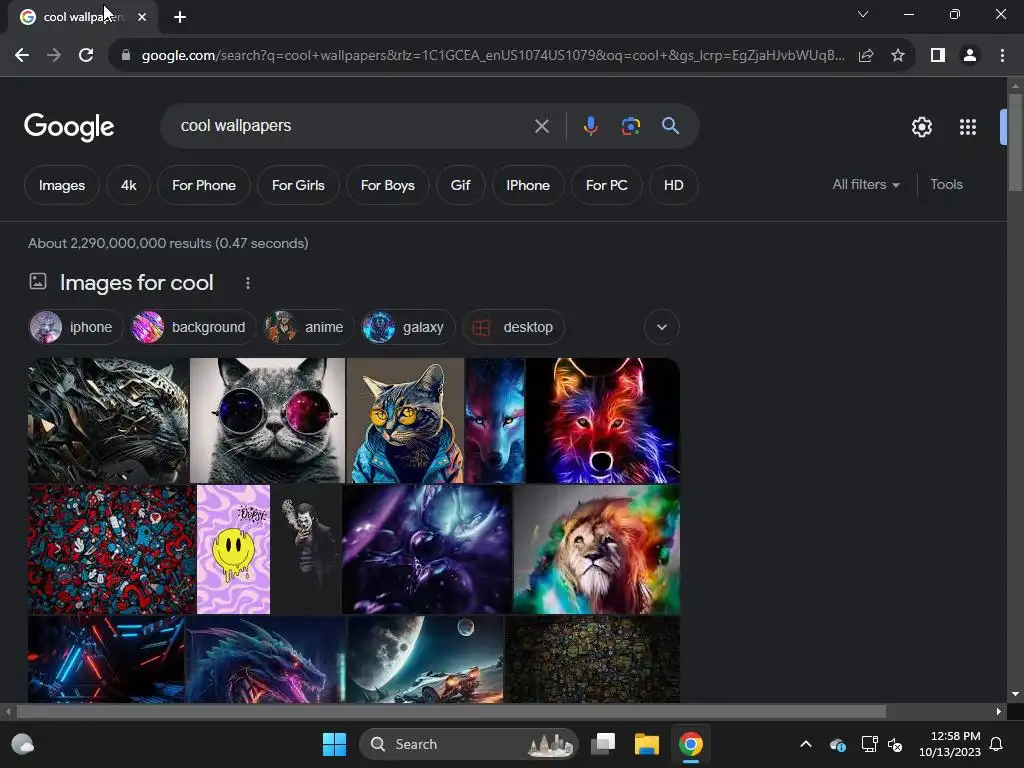Select the background image suggestion chip

pos(193,327)
